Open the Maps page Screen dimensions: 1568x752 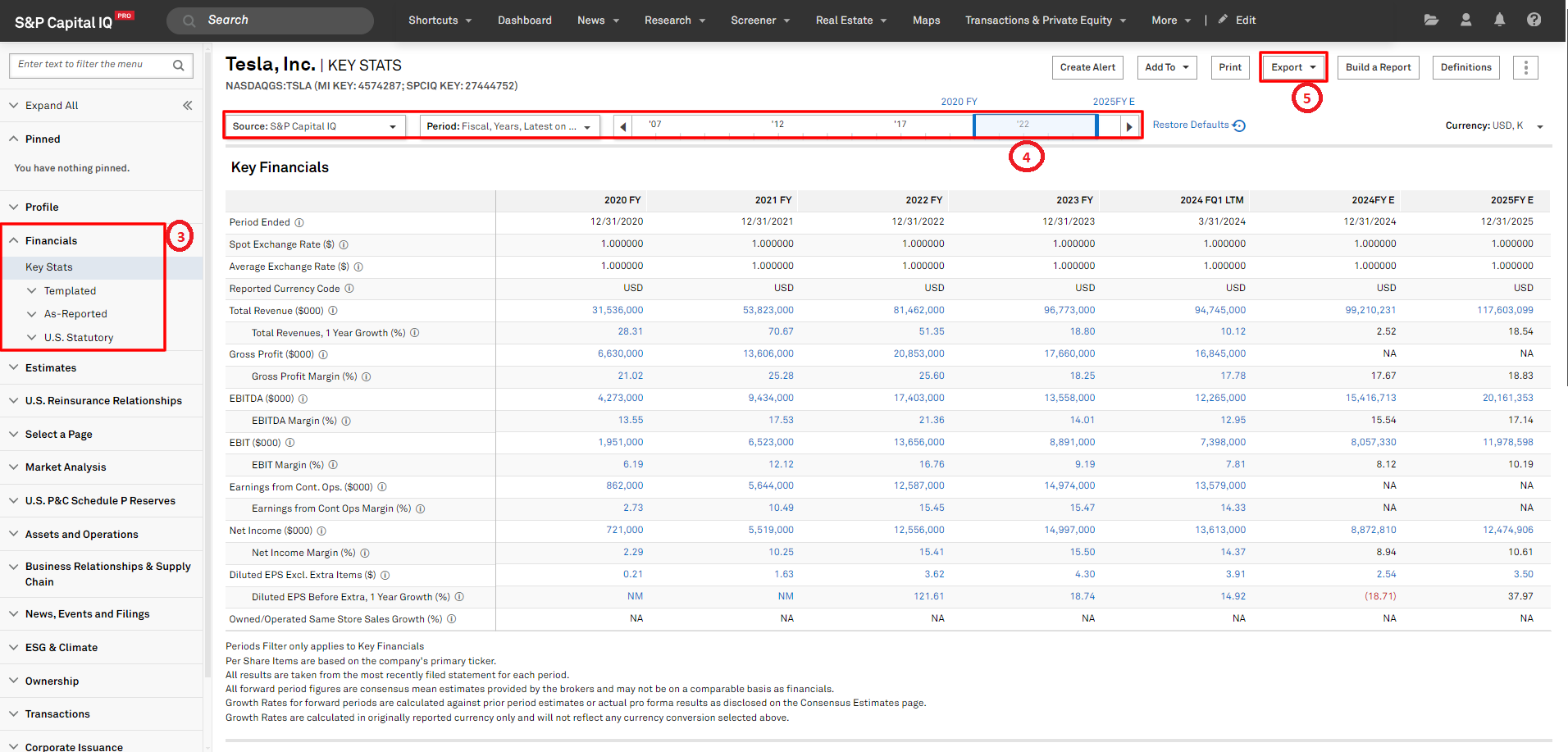(x=927, y=21)
